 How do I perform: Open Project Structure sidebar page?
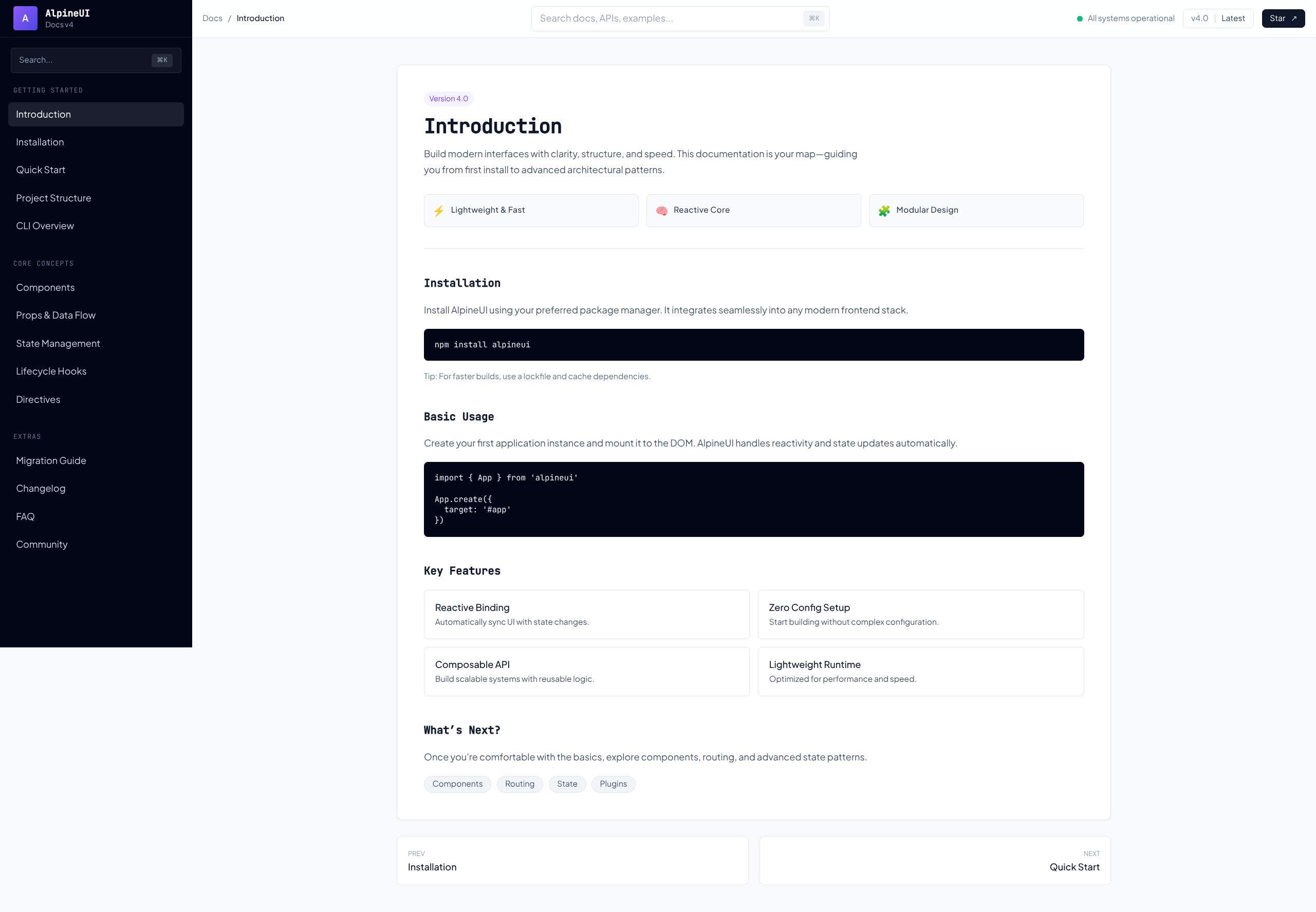click(x=96, y=198)
